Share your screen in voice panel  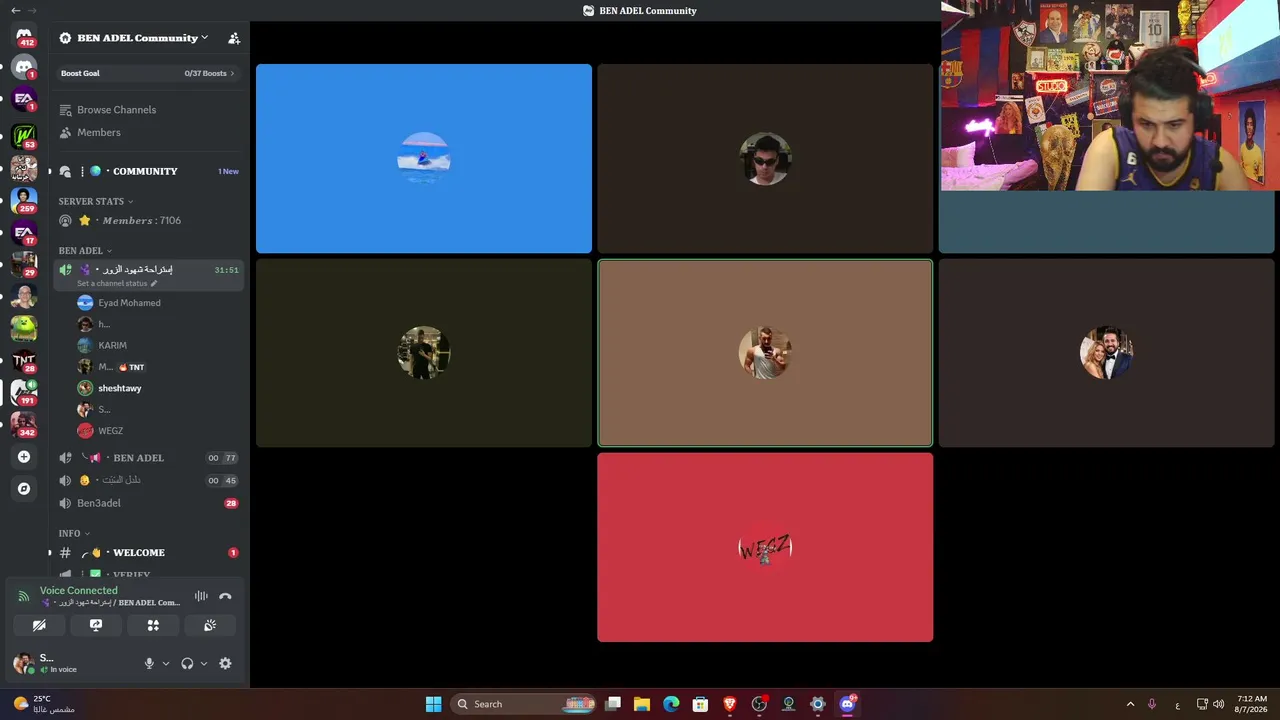pos(96,625)
